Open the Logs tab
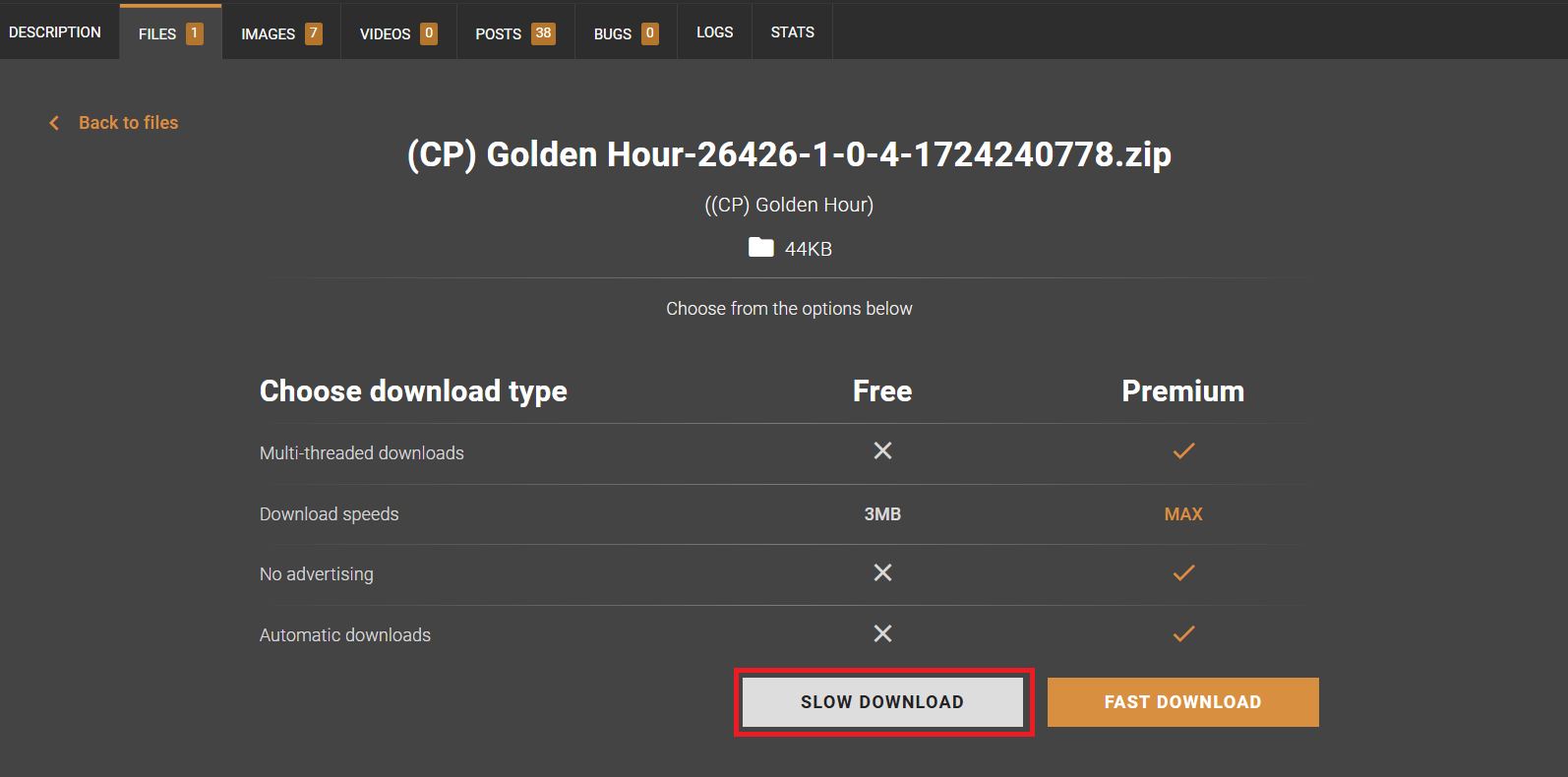This screenshot has width=1568, height=777. pyautogui.click(x=714, y=32)
